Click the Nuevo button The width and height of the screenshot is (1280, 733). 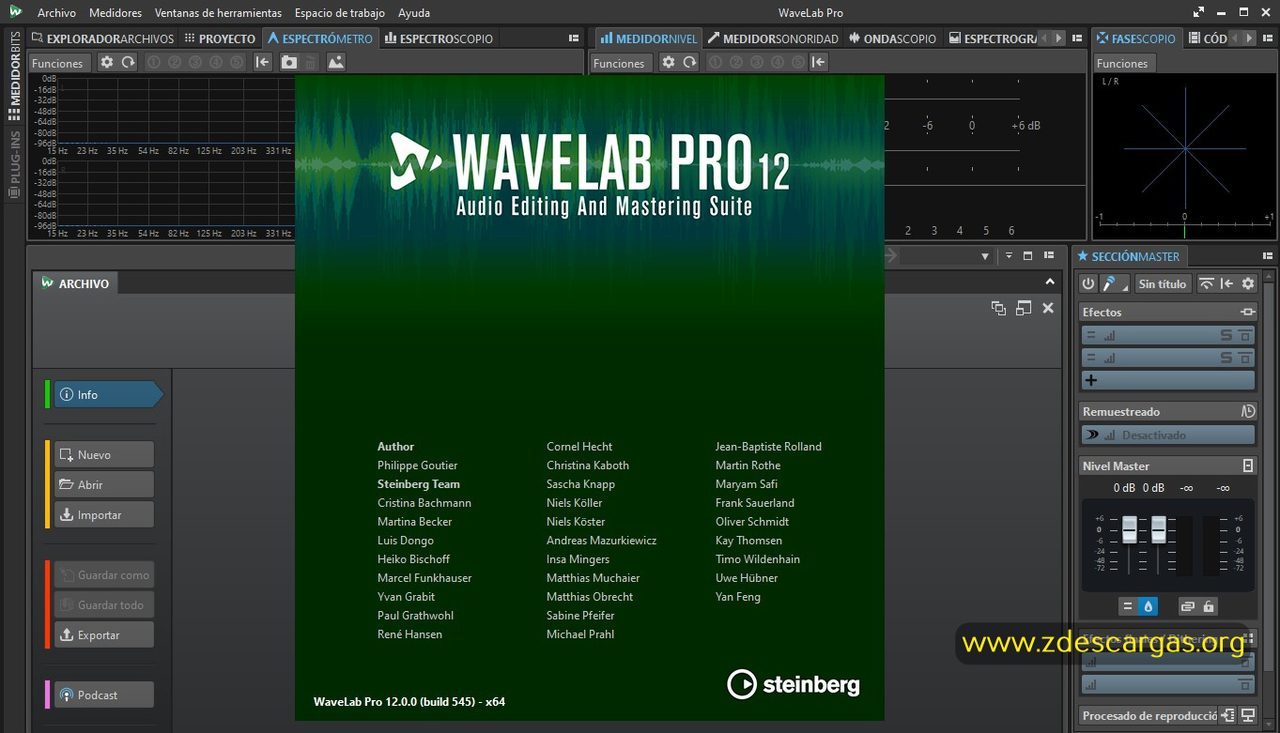click(104, 455)
